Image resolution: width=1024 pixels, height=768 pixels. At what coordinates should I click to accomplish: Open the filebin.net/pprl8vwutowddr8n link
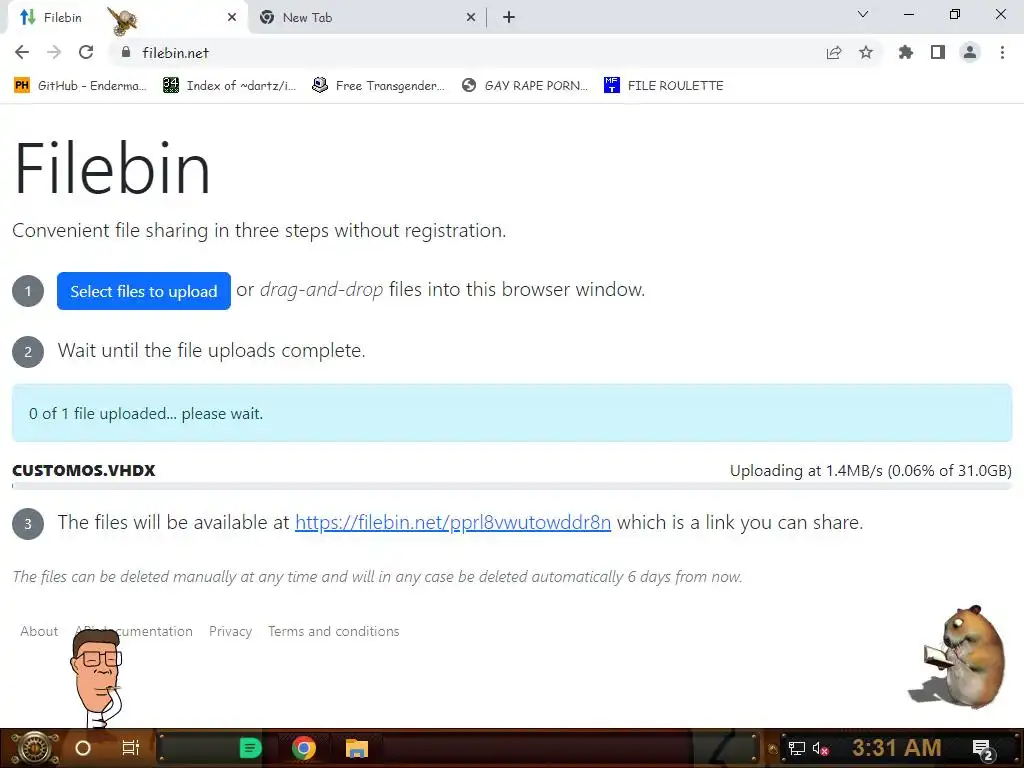click(453, 522)
